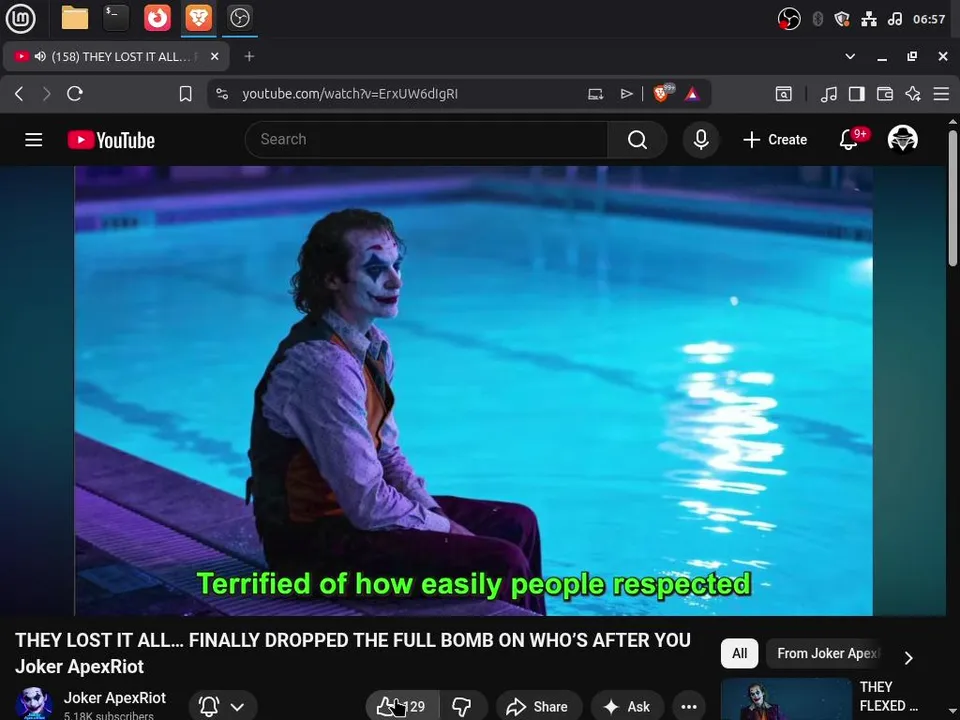Open the terminal from the panel
Viewport: 960px width, 720px height.
coord(116,18)
